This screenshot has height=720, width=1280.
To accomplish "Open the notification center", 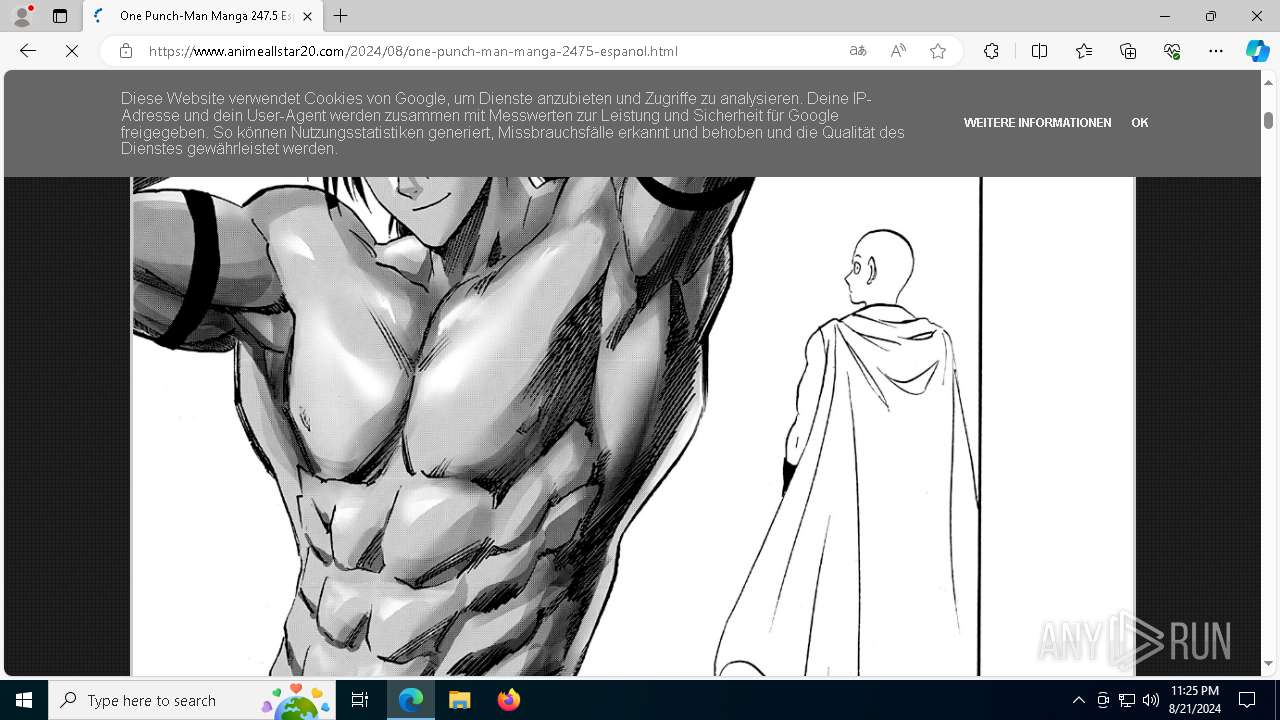I will tap(1247, 700).
